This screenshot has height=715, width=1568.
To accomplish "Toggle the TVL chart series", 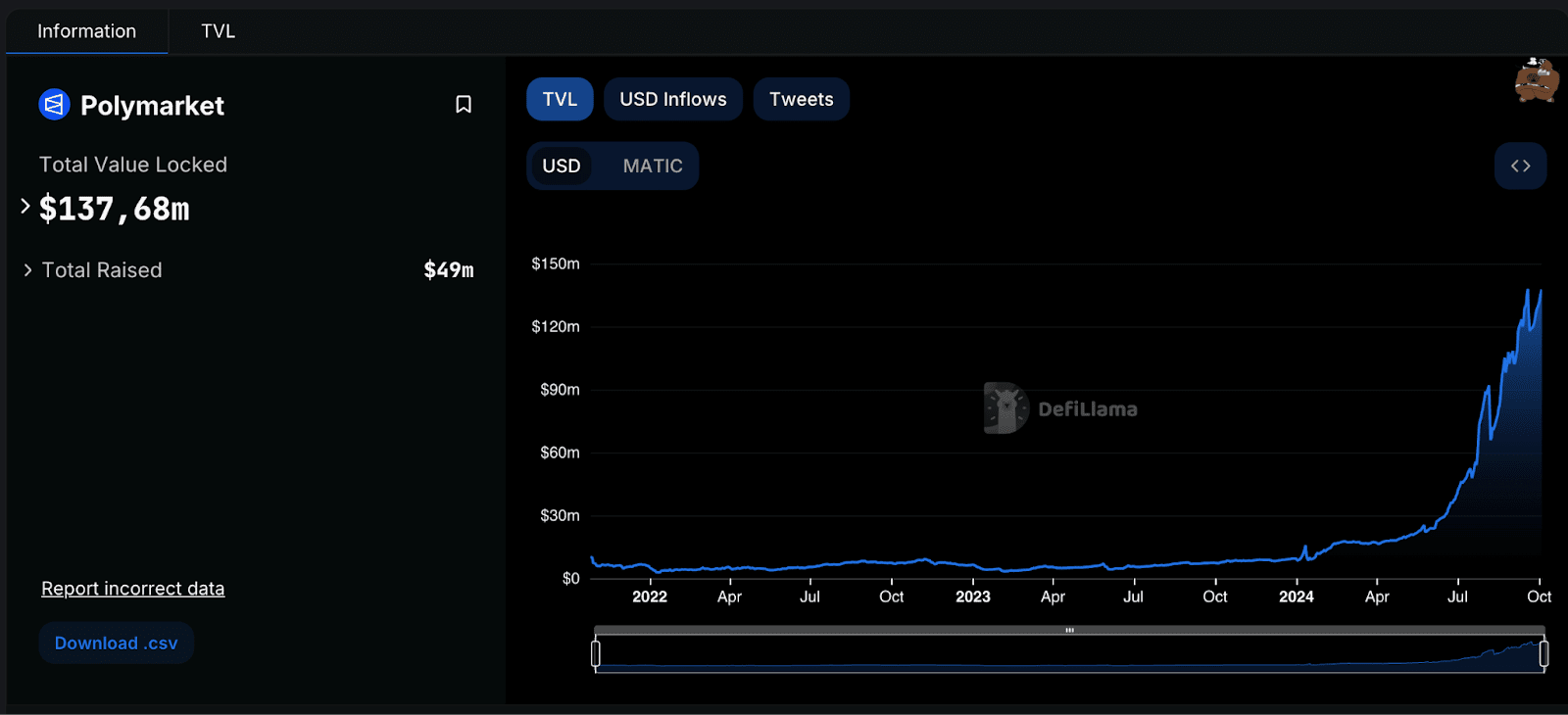I will (x=560, y=99).
